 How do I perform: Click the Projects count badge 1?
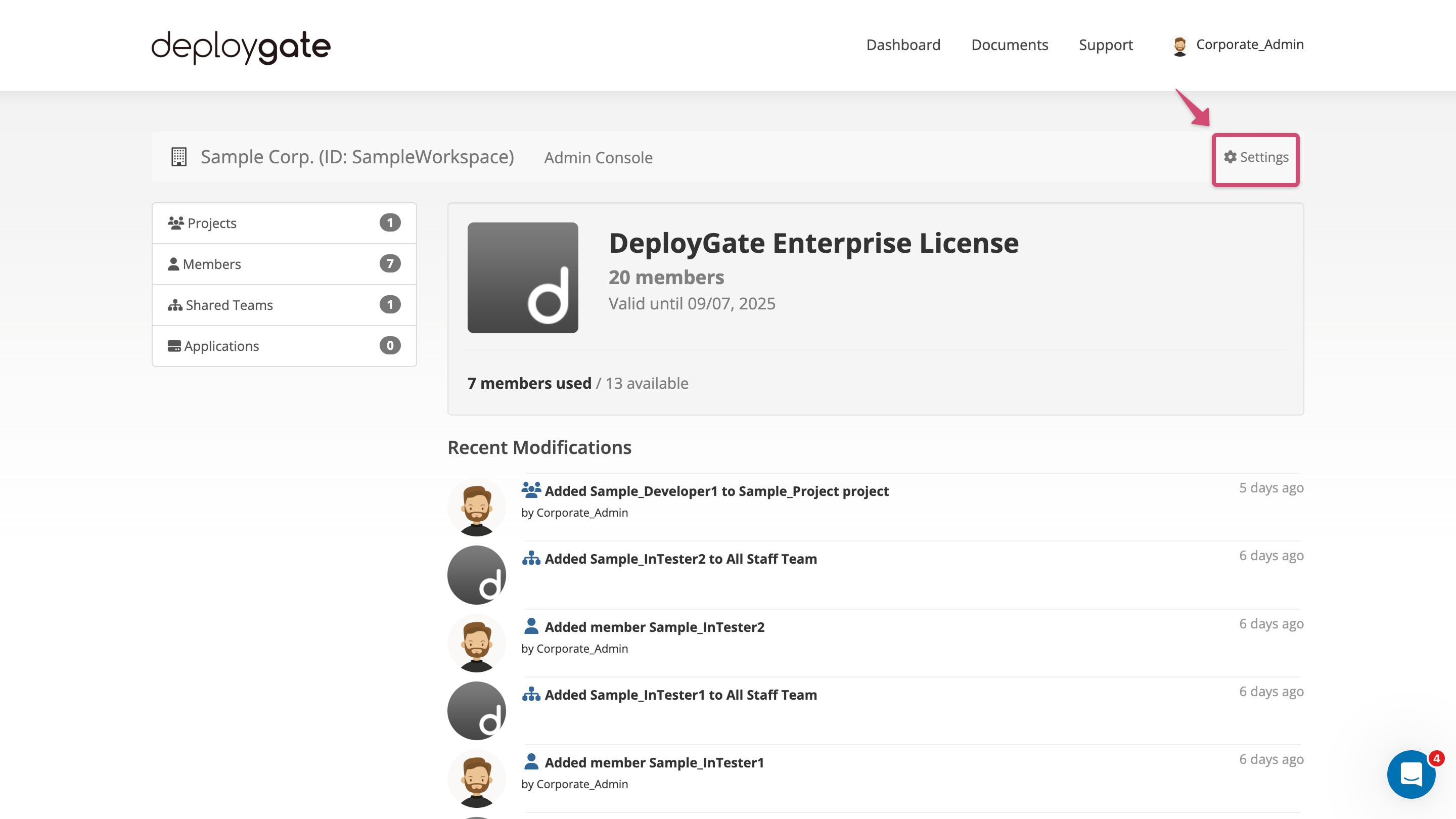click(x=390, y=222)
